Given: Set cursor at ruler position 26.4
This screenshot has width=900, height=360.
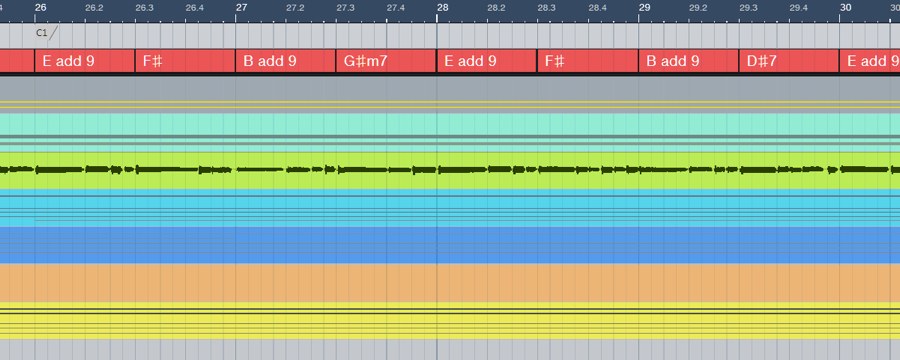Looking at the screenshot, I should click(195, 7).
